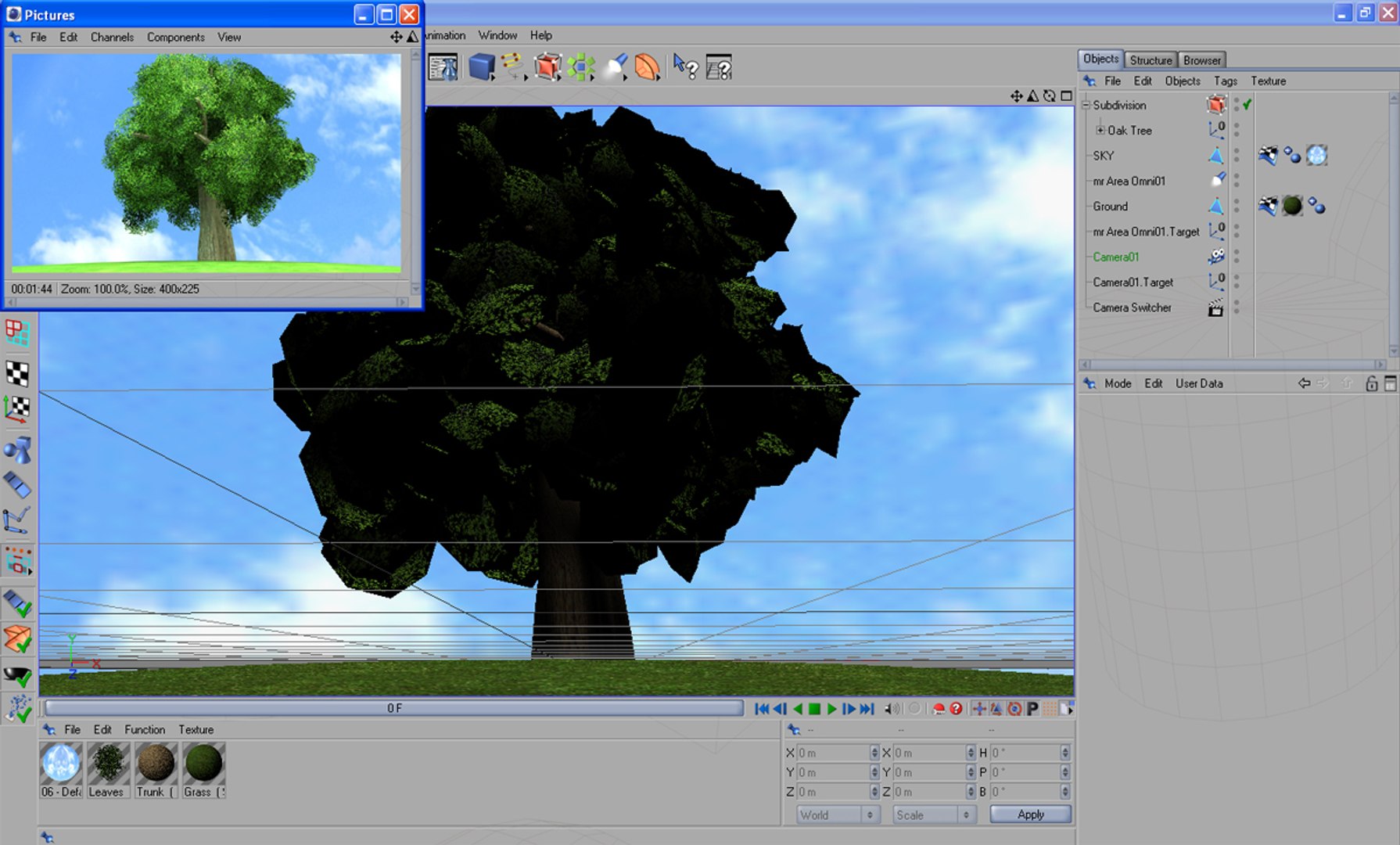Screen dimensions: 1400x845
Task: Switch to the Structure tab
Action: click(1151, 60)
